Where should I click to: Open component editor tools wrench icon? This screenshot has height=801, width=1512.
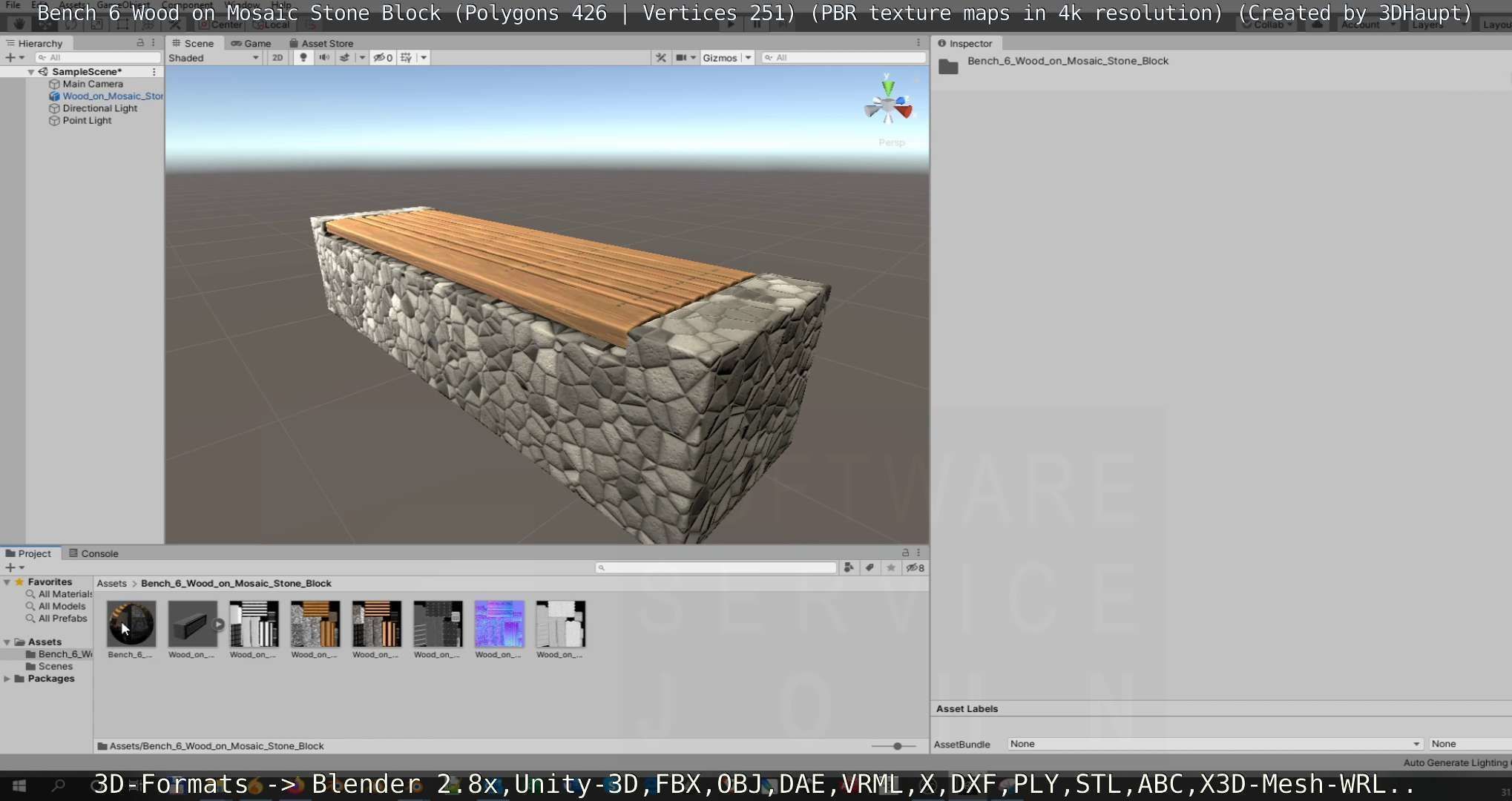tap(661, 58)
